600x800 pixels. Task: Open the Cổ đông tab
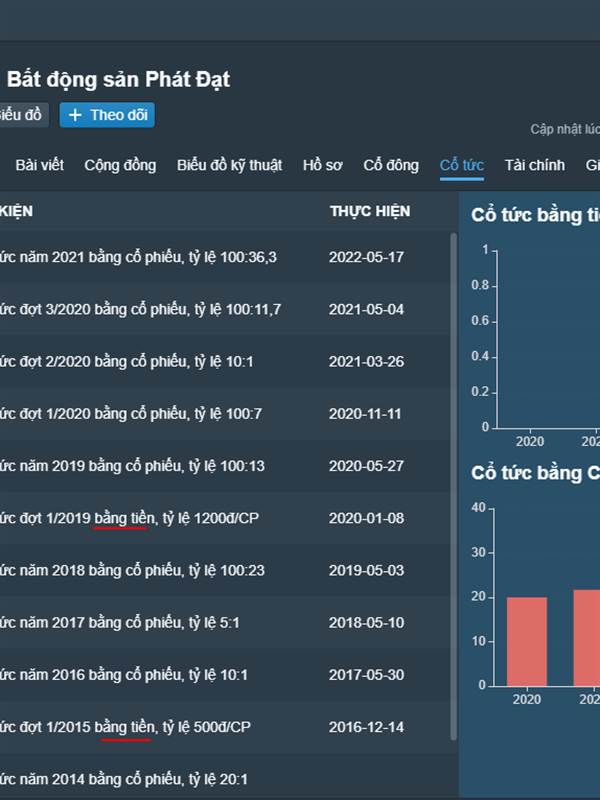(391, 165)
